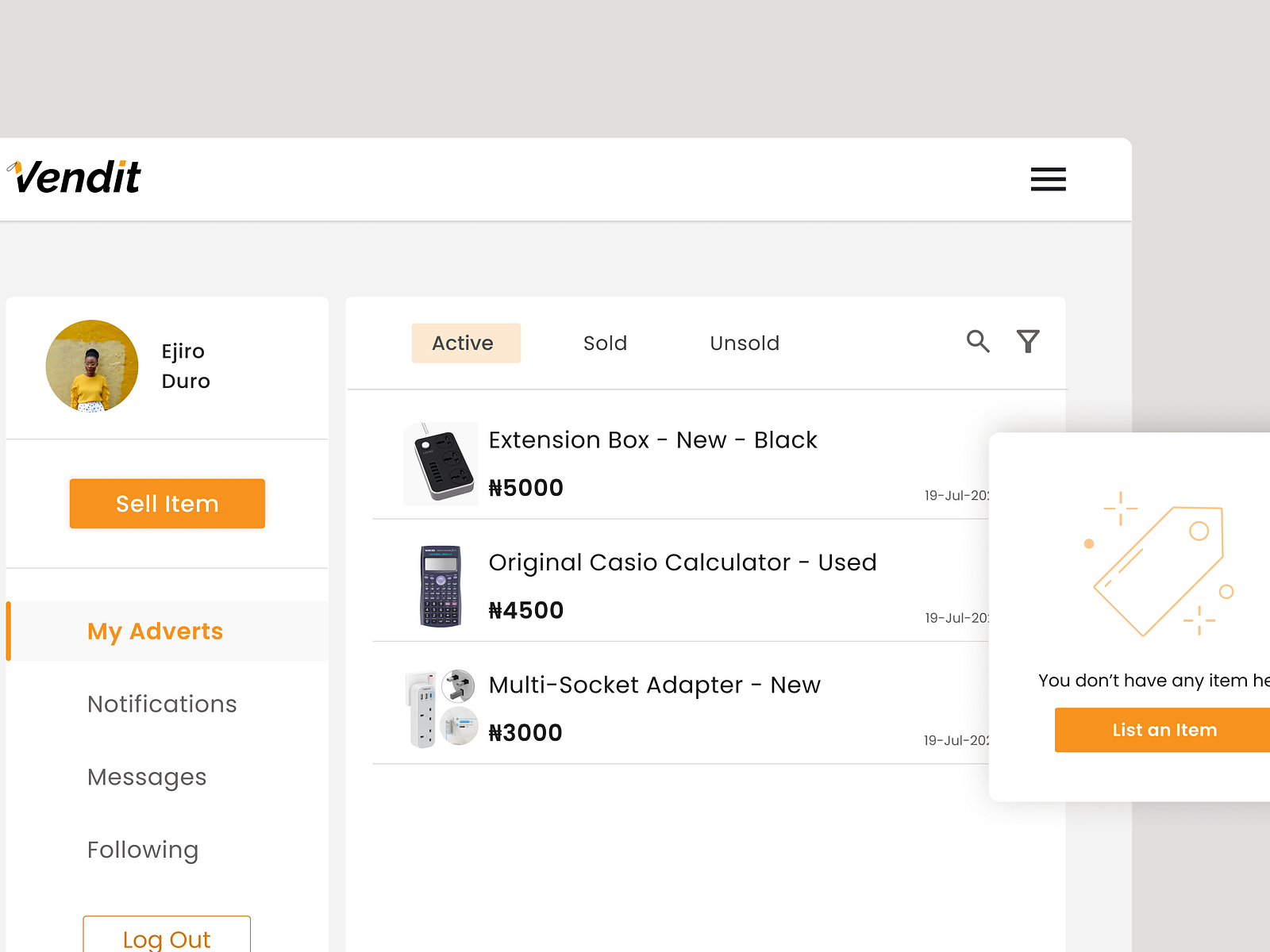
Task: Click the Extension Box product image
Action: (x=439, y=463)
